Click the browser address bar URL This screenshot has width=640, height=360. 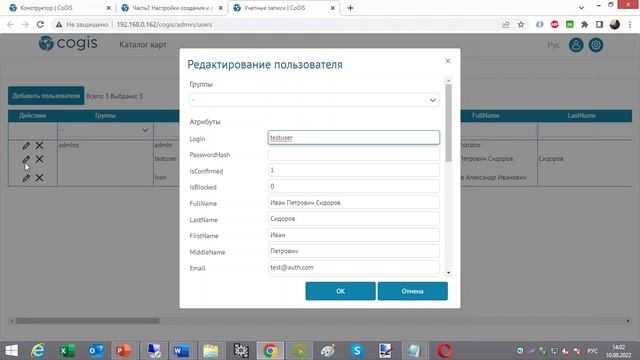[164, 24]
